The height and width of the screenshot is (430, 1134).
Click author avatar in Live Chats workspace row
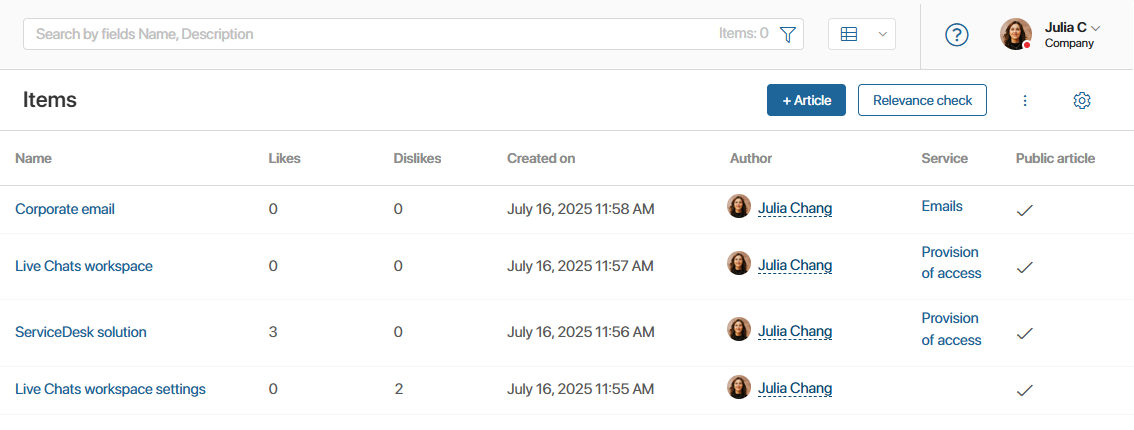pos(738,263)
